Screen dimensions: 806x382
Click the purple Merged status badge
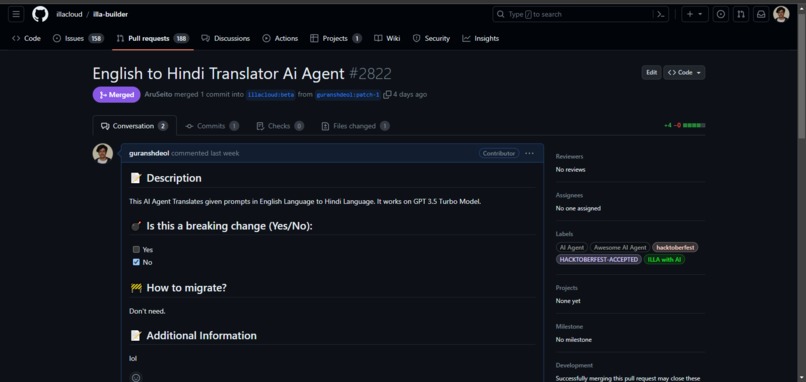pyautogui.click(x=116, y=95)
